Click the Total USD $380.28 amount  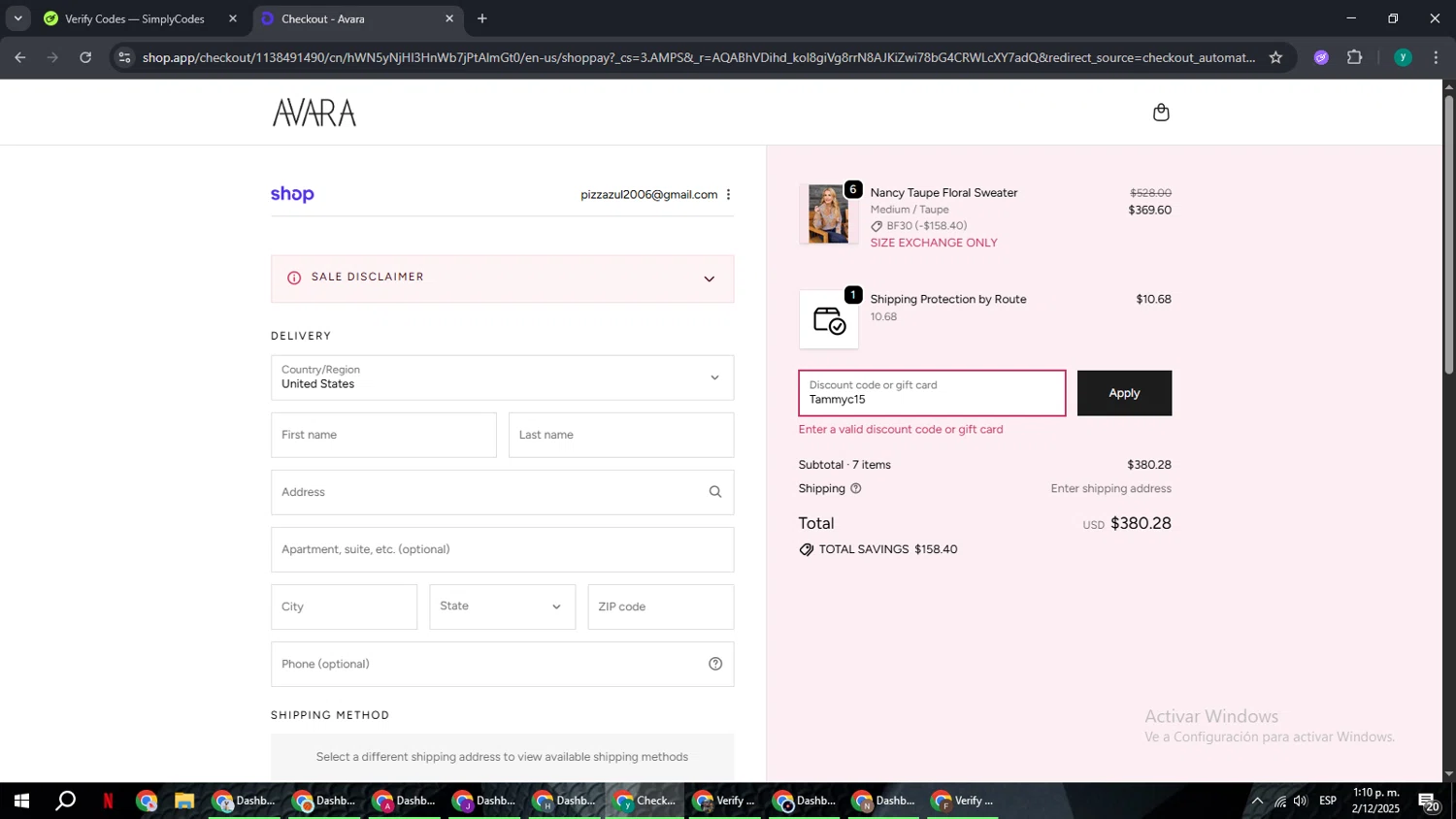(x=1127, y=524)
